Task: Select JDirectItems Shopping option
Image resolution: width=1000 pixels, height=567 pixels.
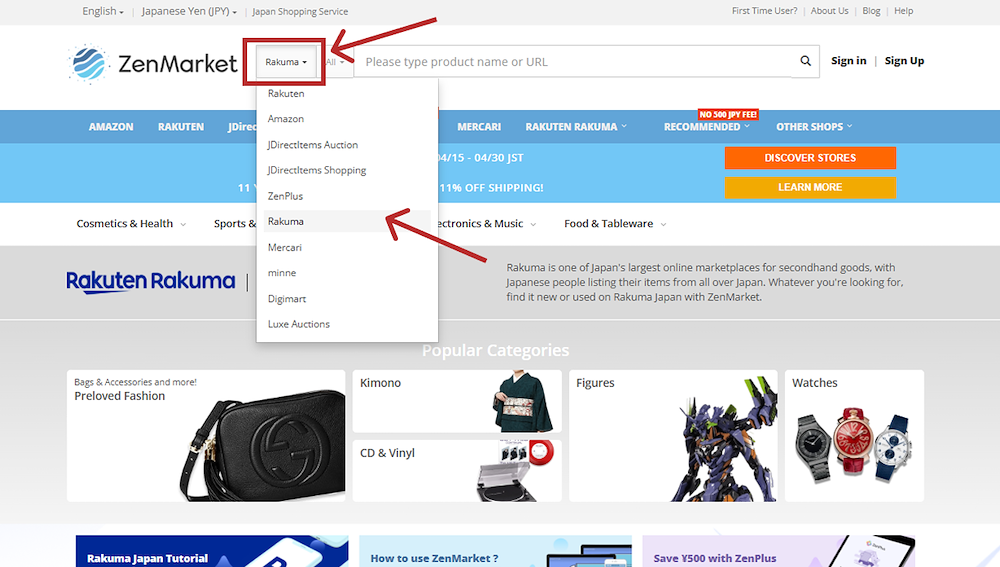Action: coord(347,170)
